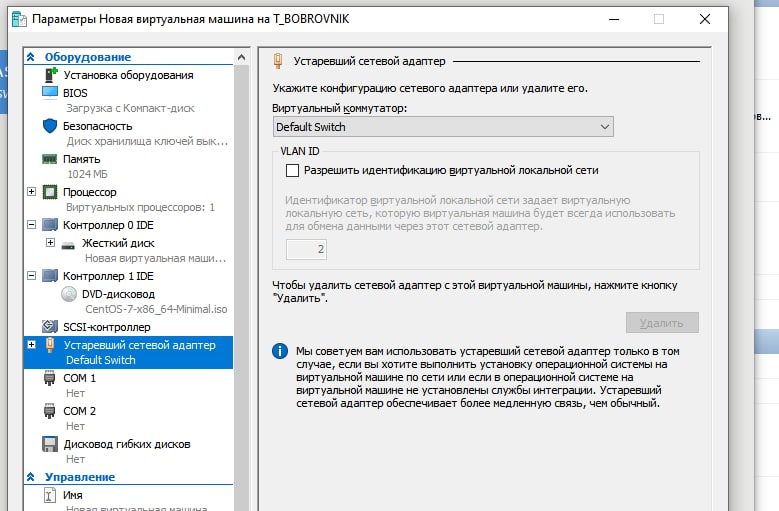Collapse the Контроллер 1 IDE node

tap(31, 275)
